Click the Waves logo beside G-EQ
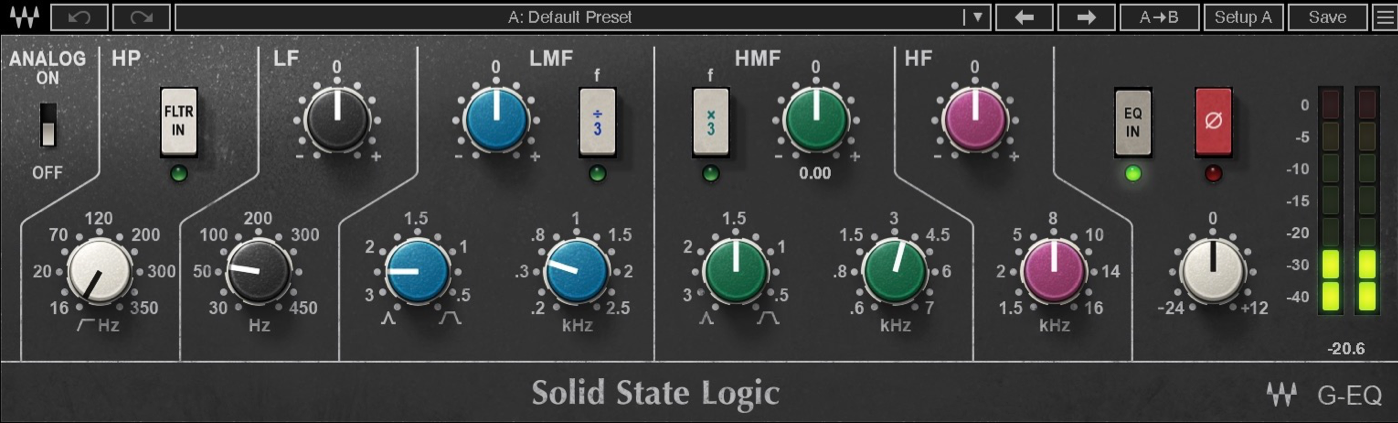Image resolution: width=1398 pixels, height=423 pixels. (1282, 394)
